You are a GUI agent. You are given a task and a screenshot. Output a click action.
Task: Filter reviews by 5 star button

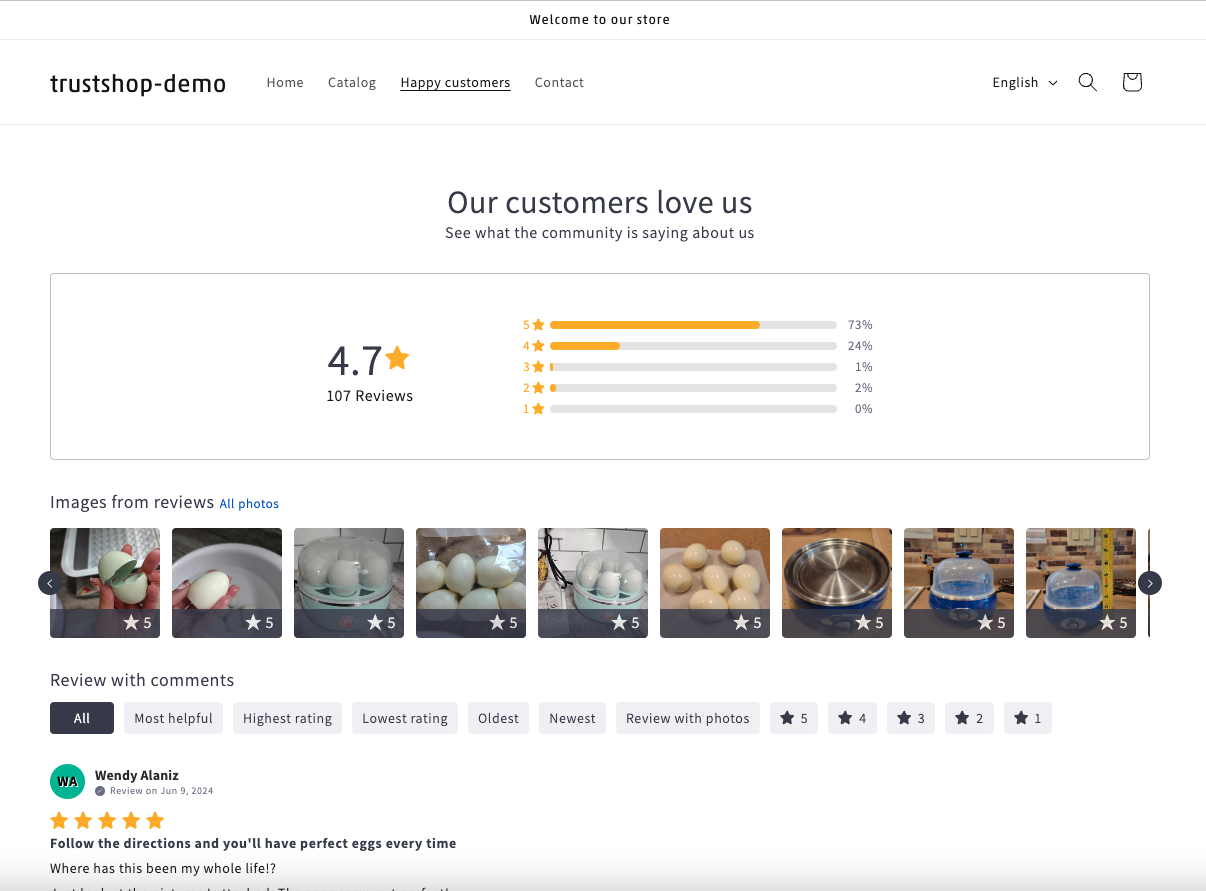(793, 718)
